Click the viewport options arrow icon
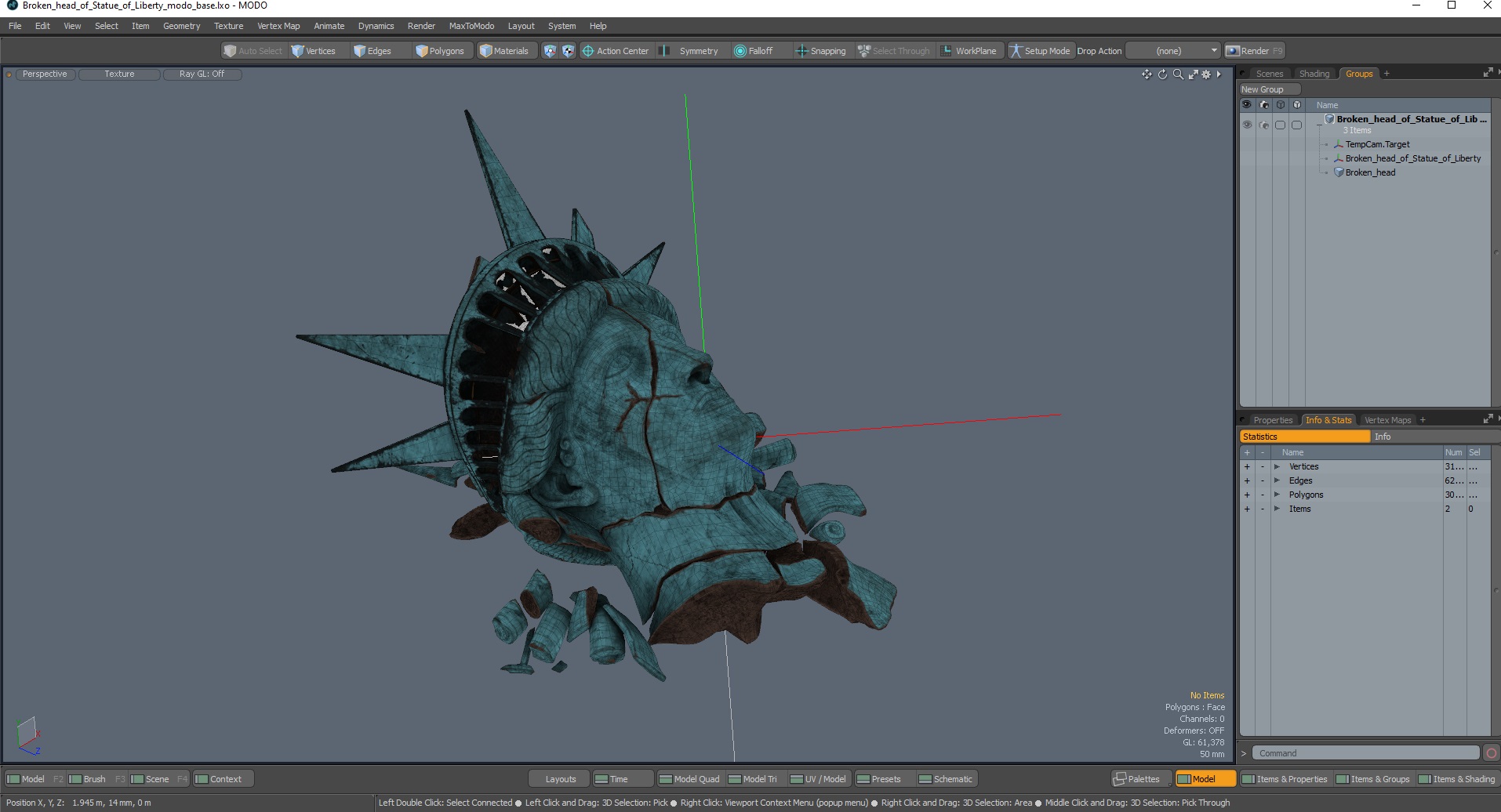This screenshot has width=1501, height=812. click(1219, 74)
